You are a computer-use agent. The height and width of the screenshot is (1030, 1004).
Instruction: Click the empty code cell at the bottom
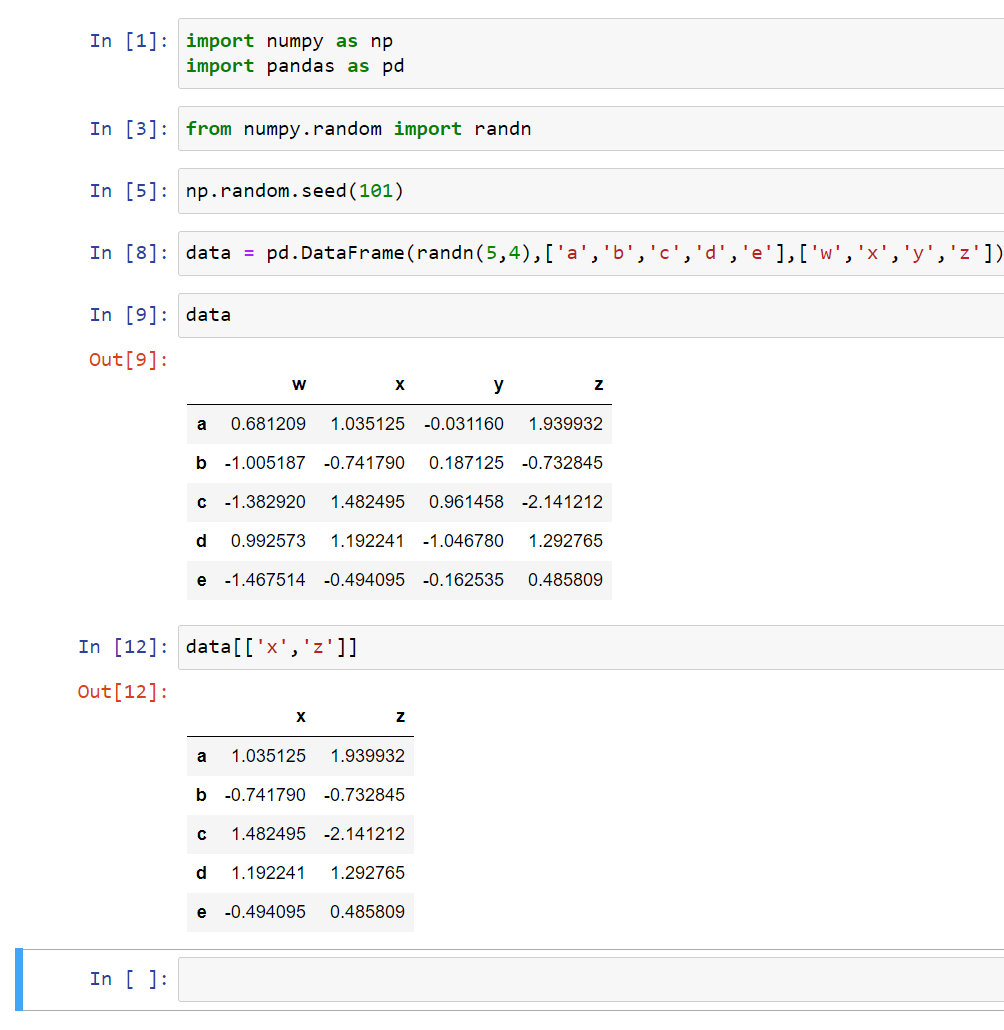point(591,979)
